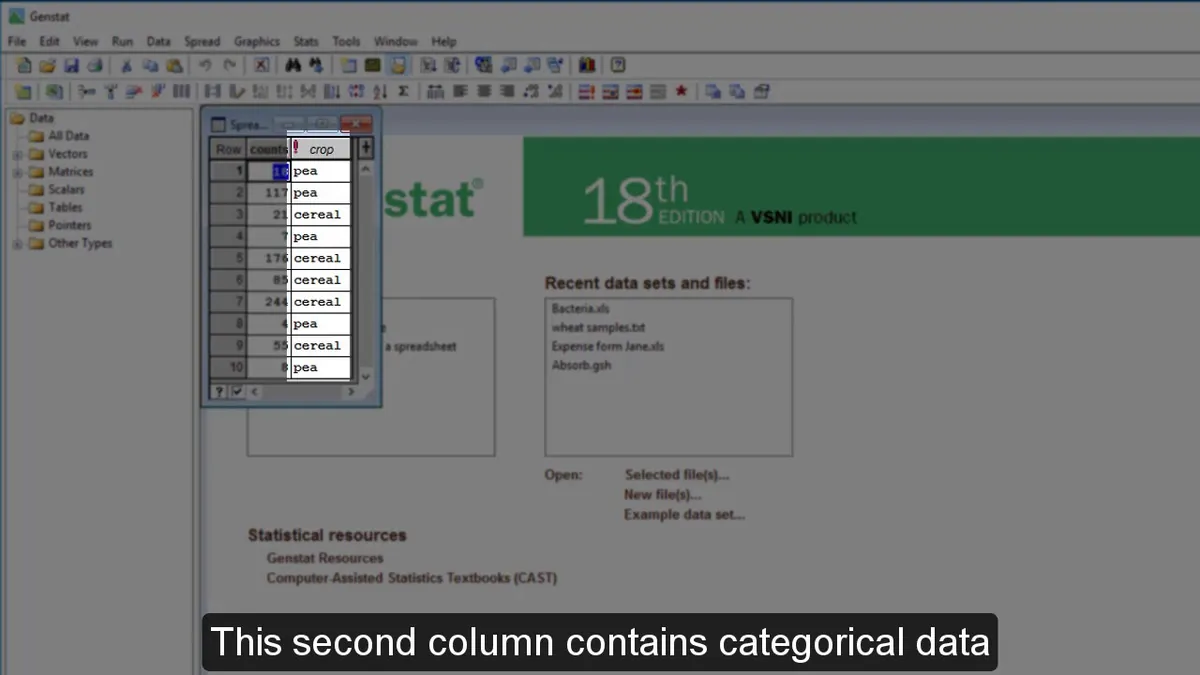Select the counts cell showing 244
Image resolution: width=1200 pixels, height=675 pixels.
[268, 302]
